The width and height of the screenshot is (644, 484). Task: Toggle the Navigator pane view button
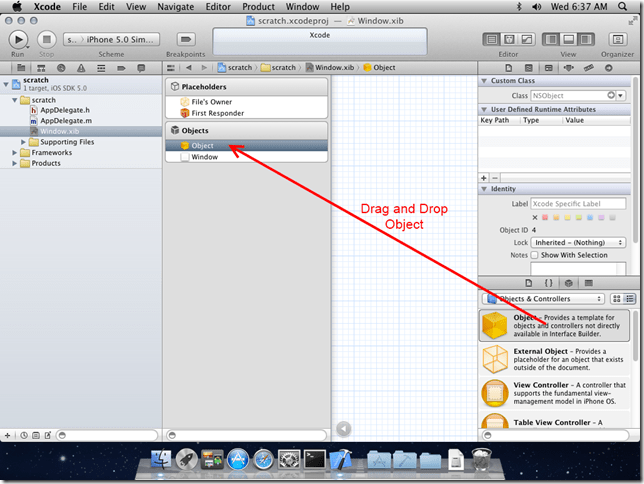552,39
